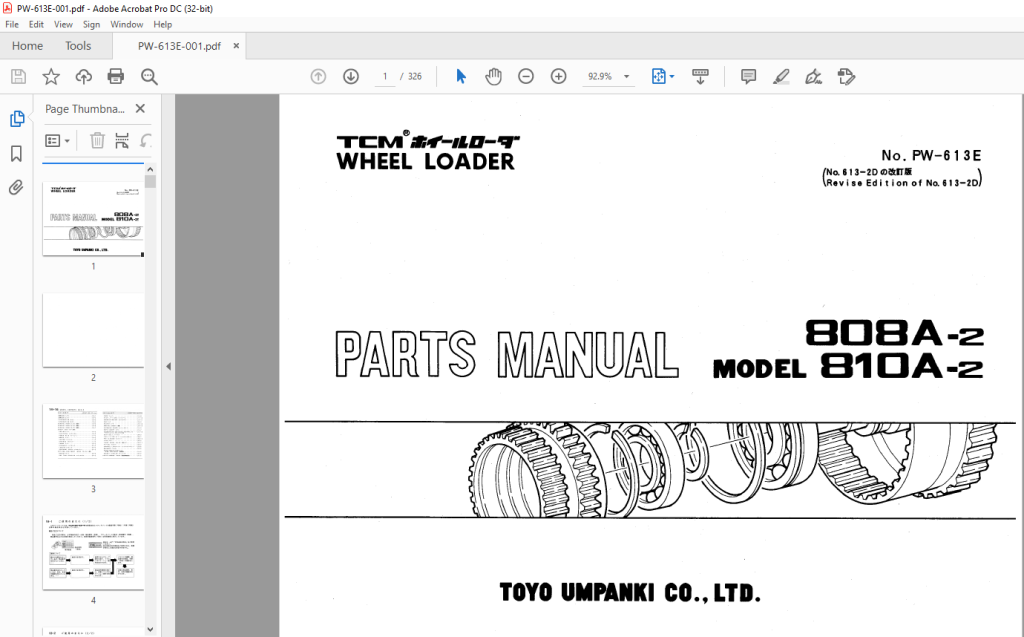Click the current page number field
The width and height of the screenshot is (1024, 637).
pyautogui.click(x=385, y=76)
